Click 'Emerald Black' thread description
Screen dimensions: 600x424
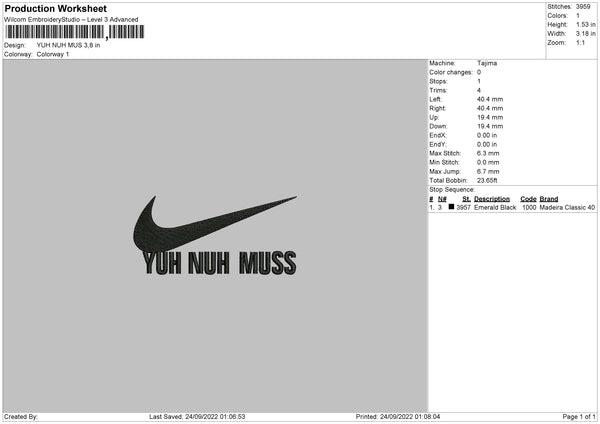pos(495,207)
